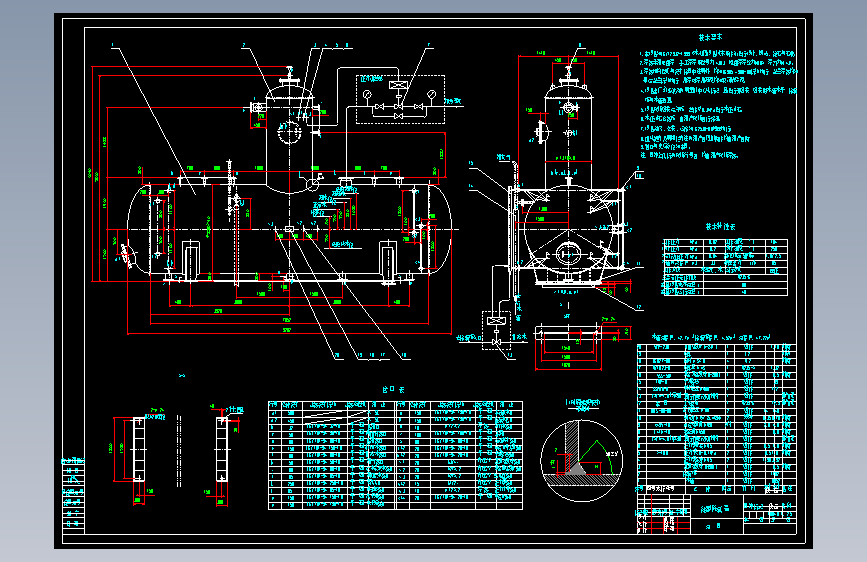Select the title block in drawing corner
Image resolution: width=867 pixels, height=562 pixels.
tap(717, 514)
